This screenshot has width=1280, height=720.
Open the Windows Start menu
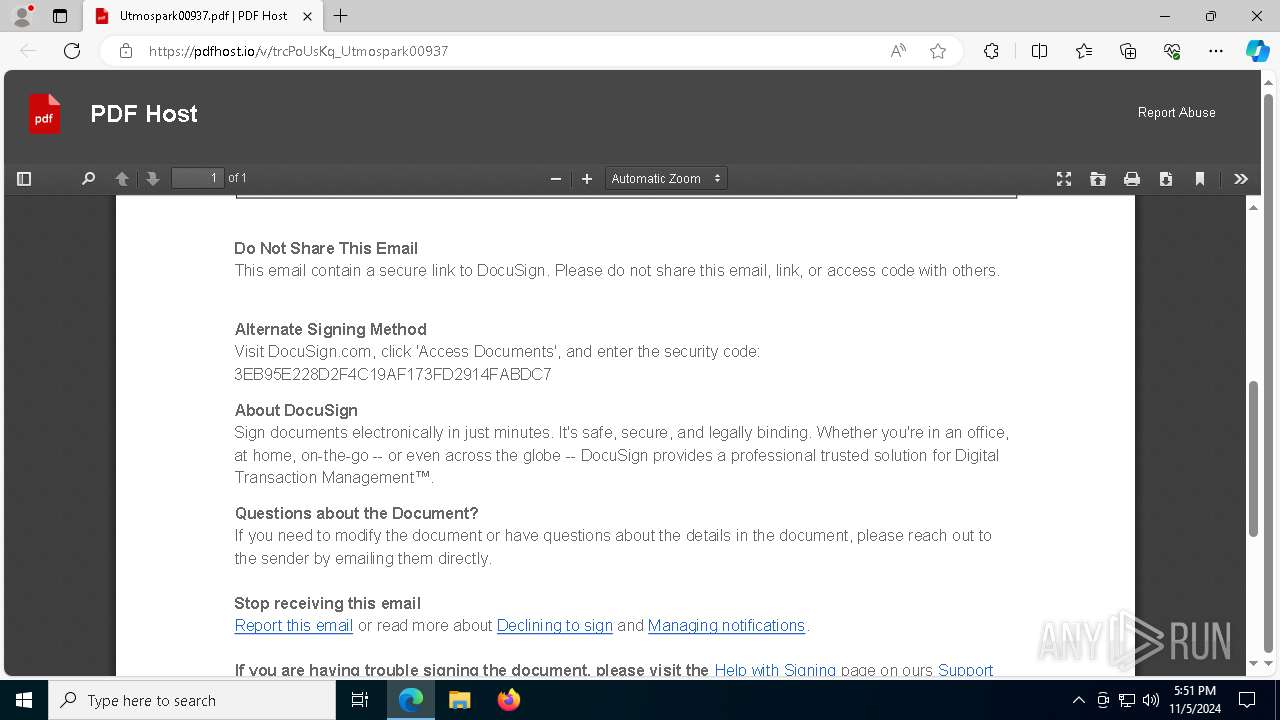(24, 700)
